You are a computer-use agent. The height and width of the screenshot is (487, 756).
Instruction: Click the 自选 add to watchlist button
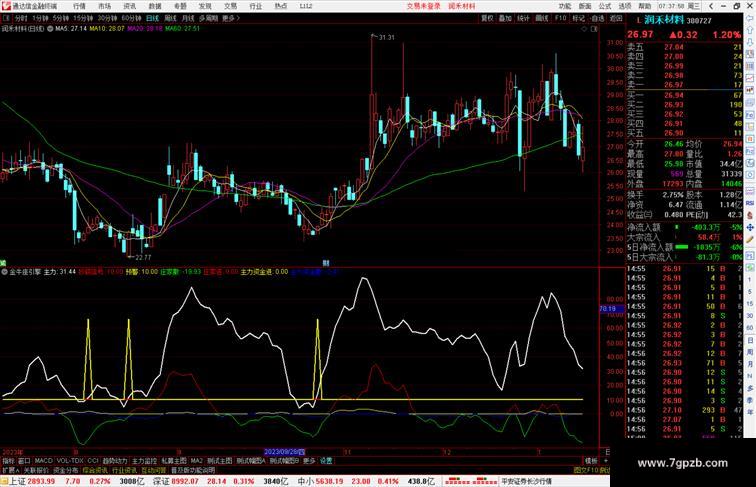597,18
